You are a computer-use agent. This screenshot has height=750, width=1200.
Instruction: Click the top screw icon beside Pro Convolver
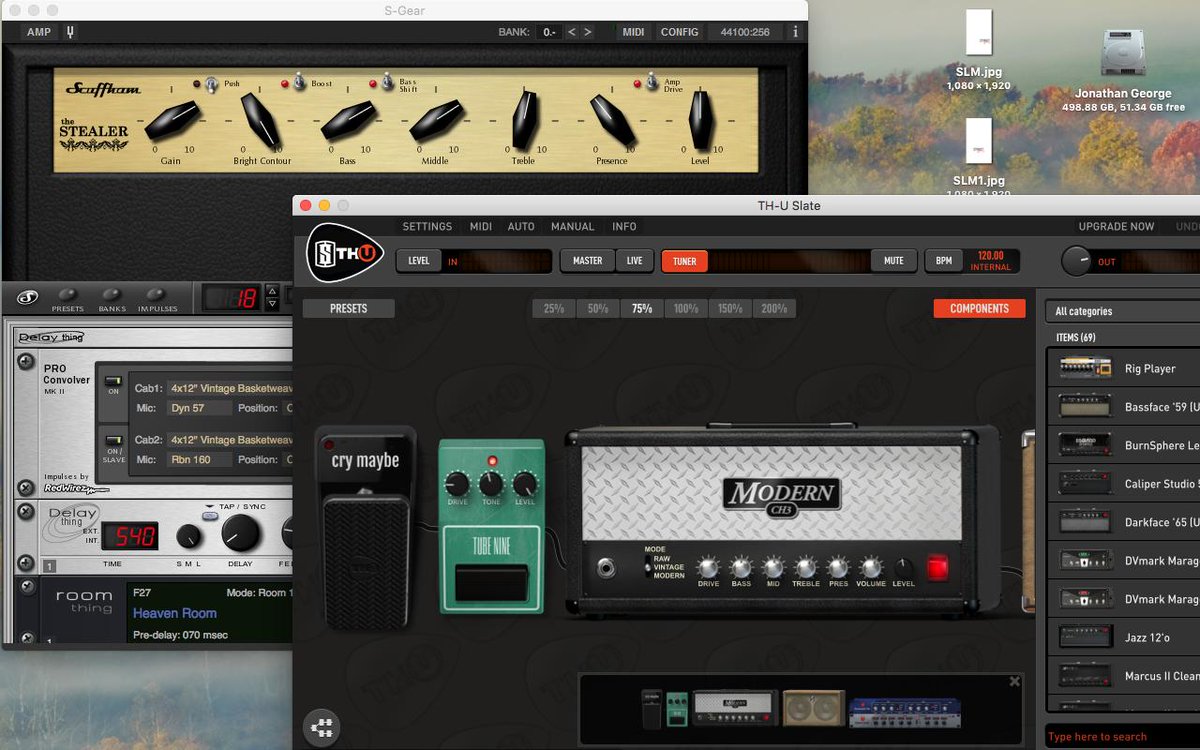[x=26, y=361]
